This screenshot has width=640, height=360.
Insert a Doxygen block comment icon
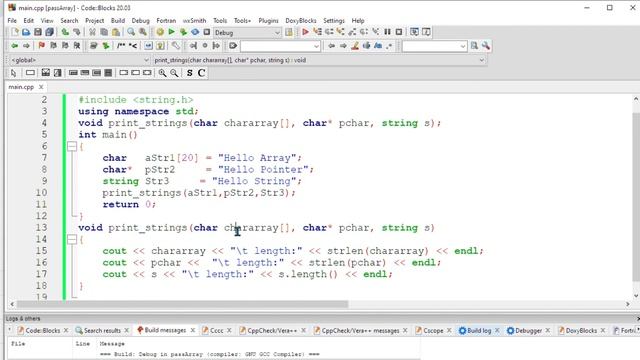(x=121, y=46)
